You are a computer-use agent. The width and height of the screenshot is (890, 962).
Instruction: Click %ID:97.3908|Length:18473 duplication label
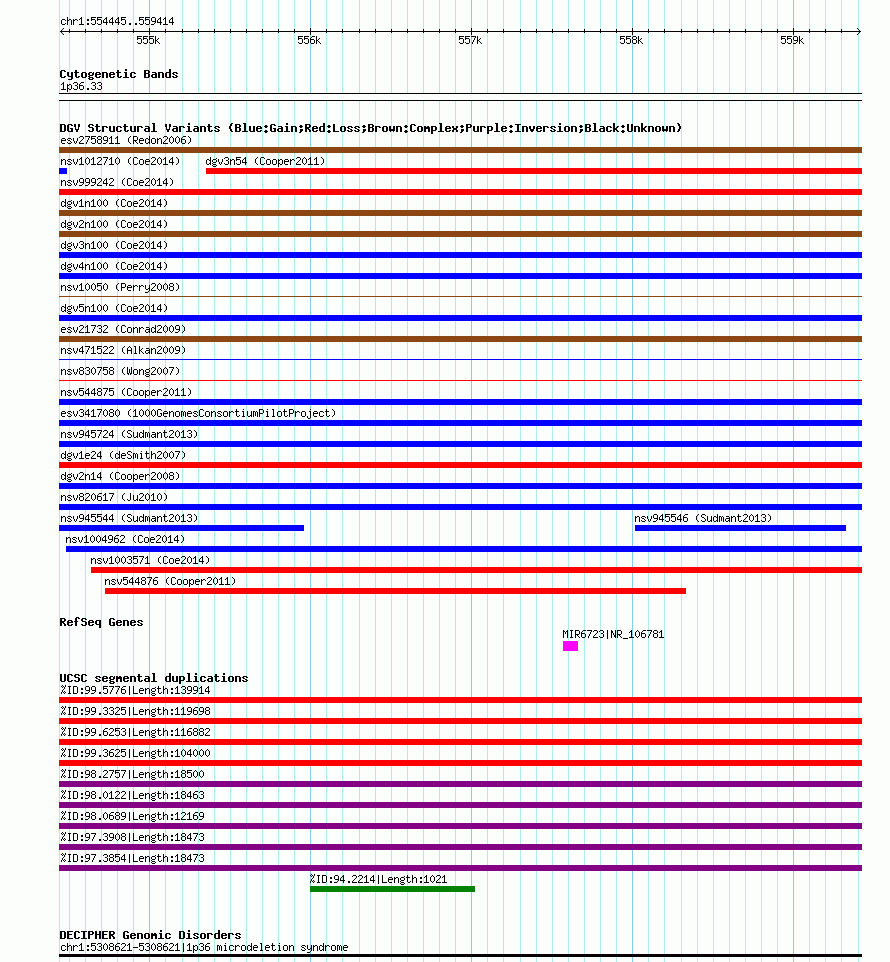pyautogui.click(x=132, y=837)
